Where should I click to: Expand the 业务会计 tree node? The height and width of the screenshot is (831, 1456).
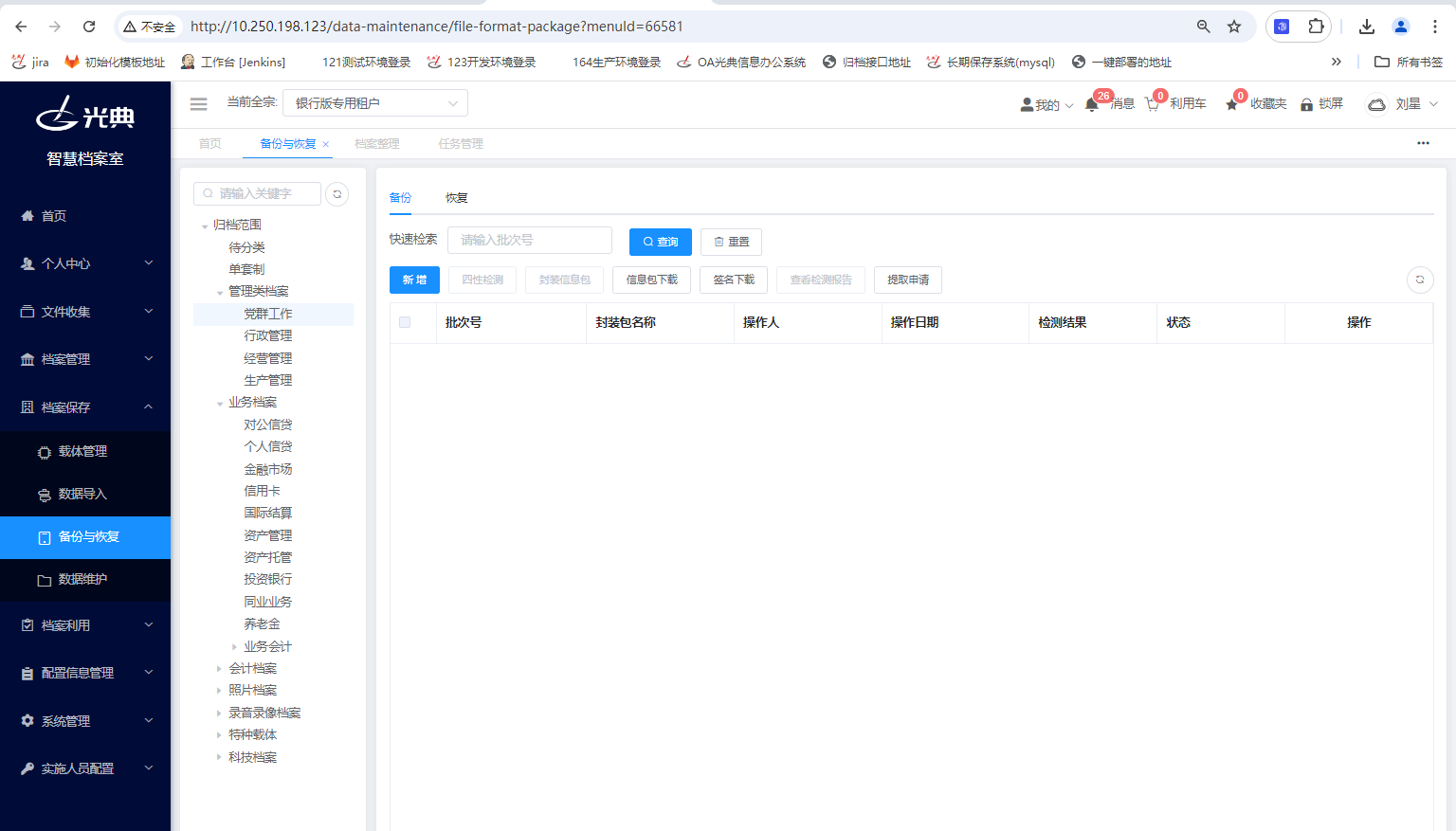pos(234,647)
